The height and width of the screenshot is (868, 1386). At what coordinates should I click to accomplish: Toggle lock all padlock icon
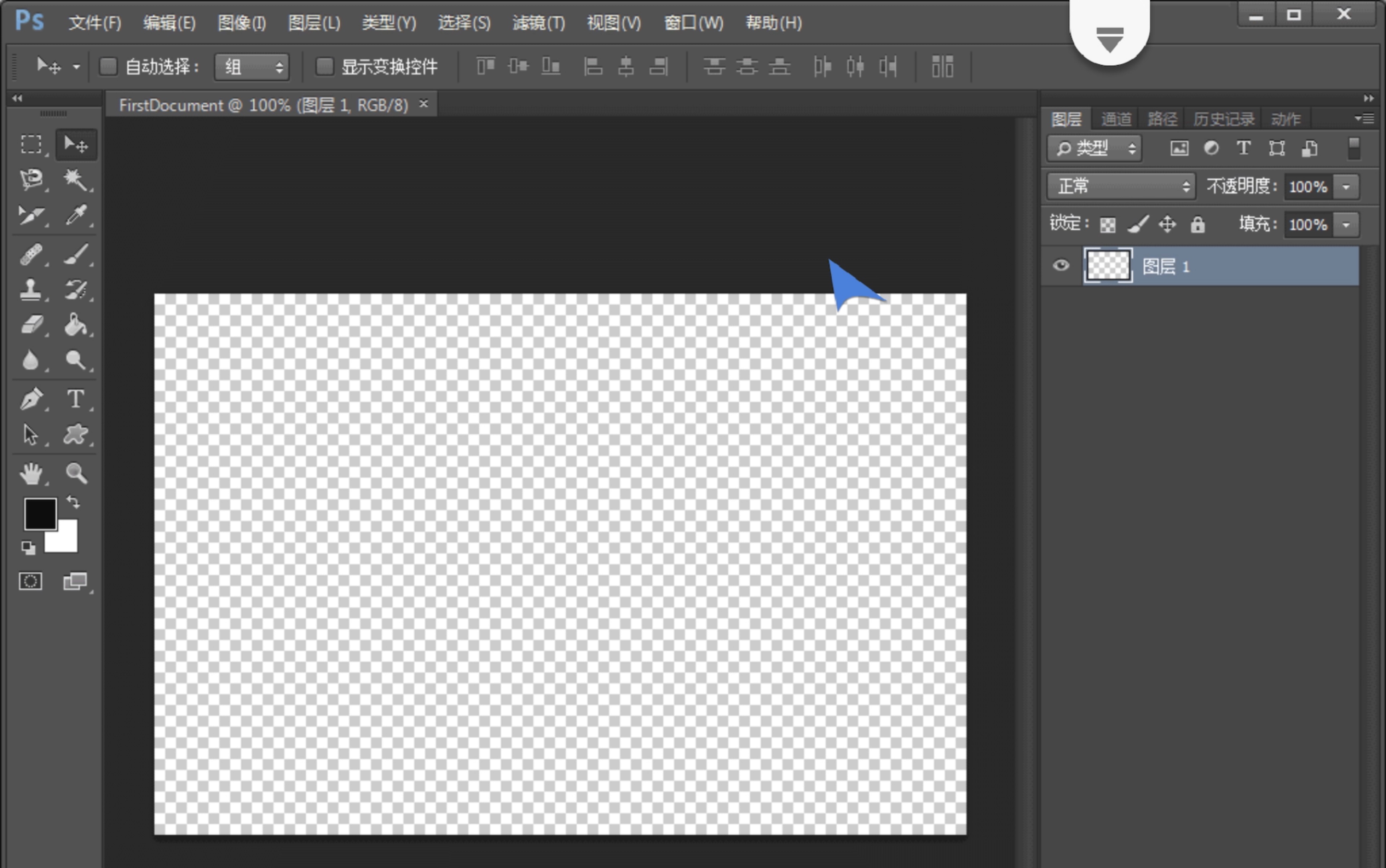click(1197, 224)
